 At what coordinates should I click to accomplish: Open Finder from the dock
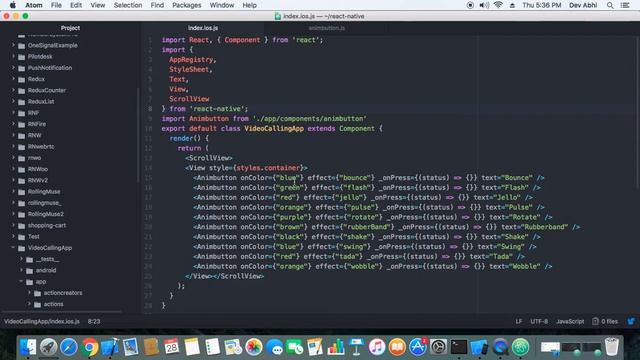point(28,347)
